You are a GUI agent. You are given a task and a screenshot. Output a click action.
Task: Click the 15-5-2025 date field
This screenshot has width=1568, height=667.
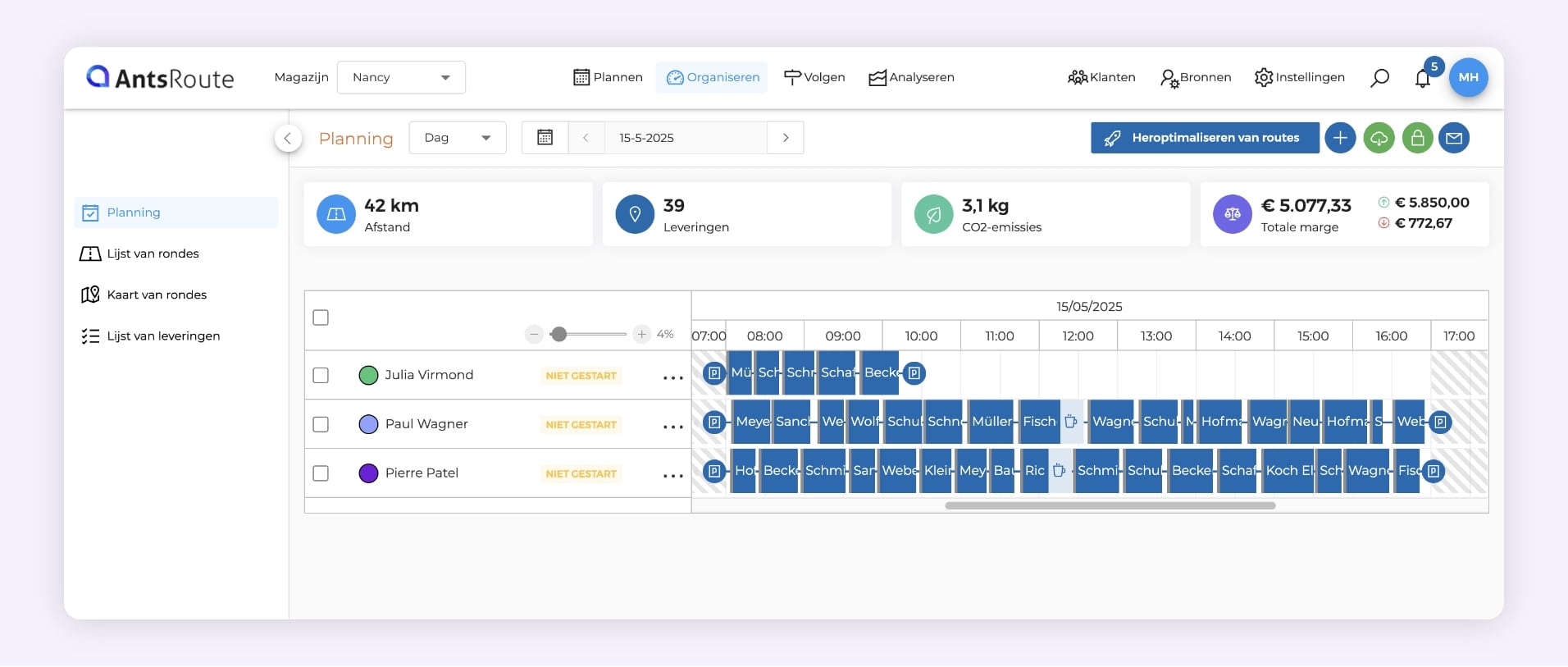686,138
